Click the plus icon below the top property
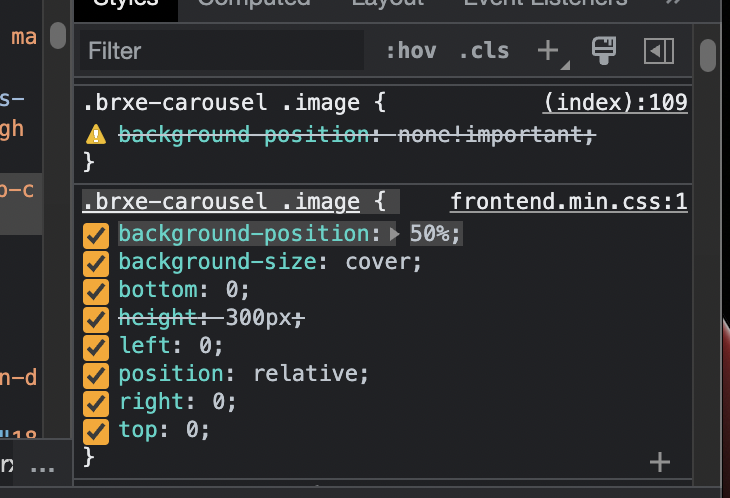Viewport: 730px width, 498px height. tap(659, 461)
